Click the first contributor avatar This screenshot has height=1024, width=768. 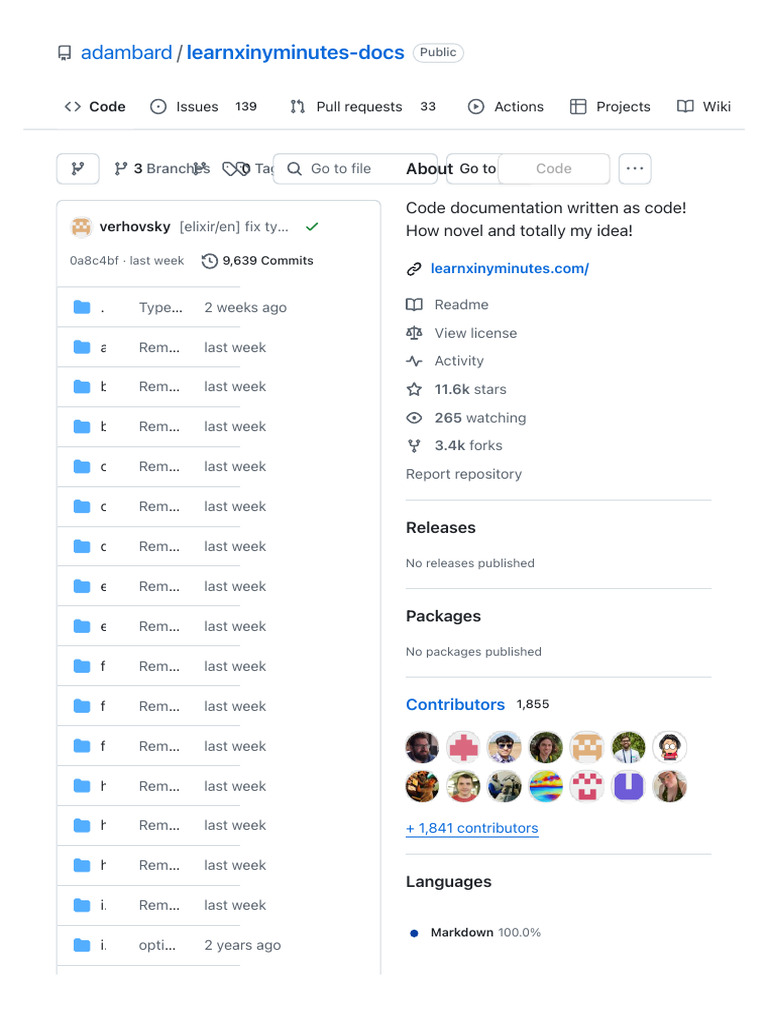pos(422,747)
